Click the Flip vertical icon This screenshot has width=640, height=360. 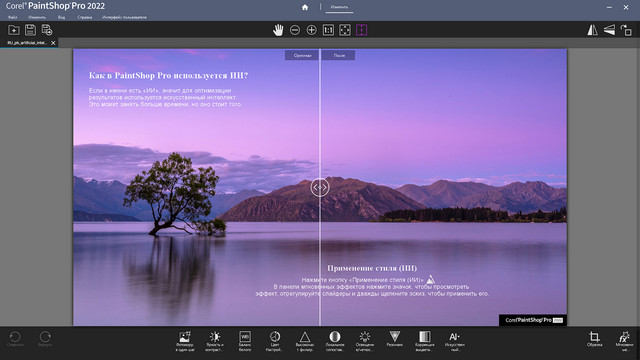tap(609, 30)
